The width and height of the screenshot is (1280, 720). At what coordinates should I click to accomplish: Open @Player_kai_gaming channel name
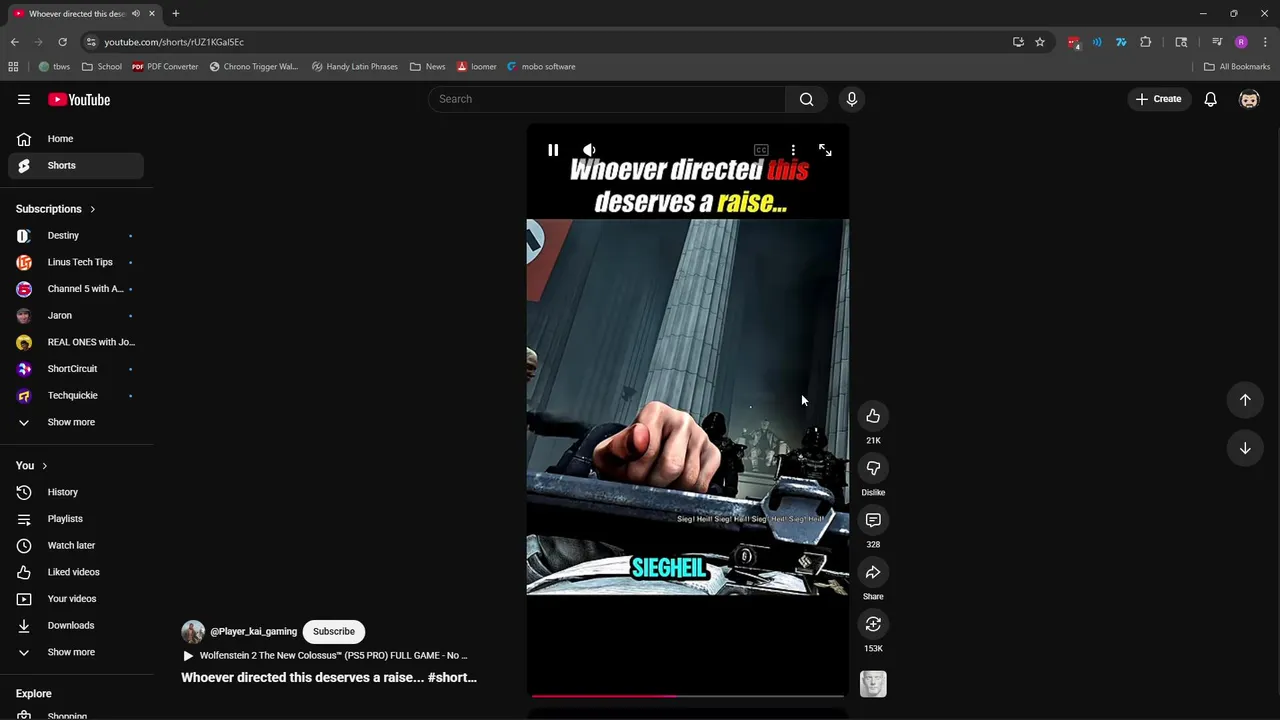click(253, 632)
